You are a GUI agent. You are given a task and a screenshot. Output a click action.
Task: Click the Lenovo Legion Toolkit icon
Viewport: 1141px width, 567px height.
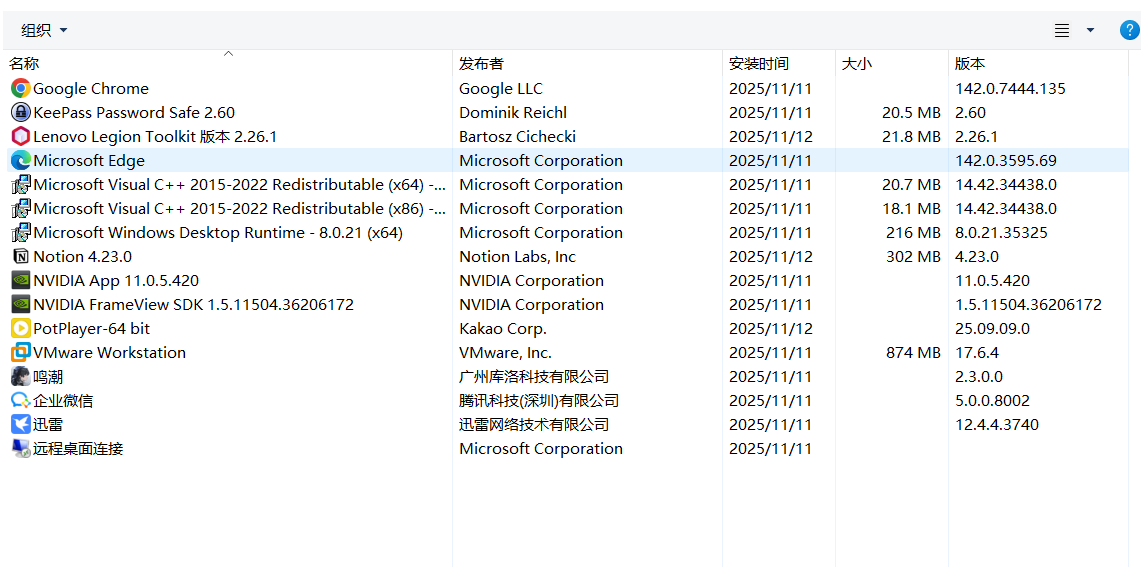20,137
